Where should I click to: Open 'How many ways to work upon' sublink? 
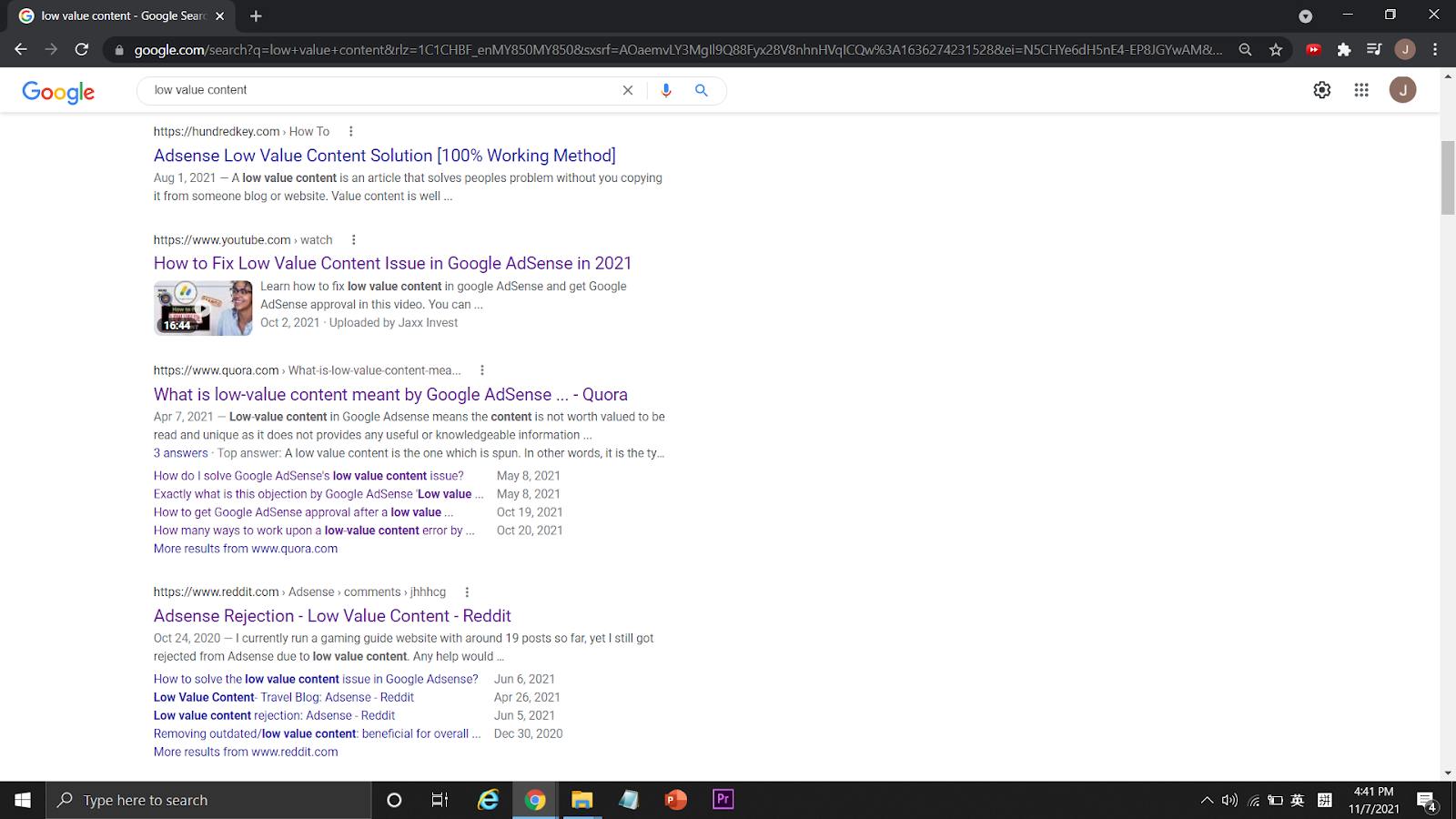[314, 531]
